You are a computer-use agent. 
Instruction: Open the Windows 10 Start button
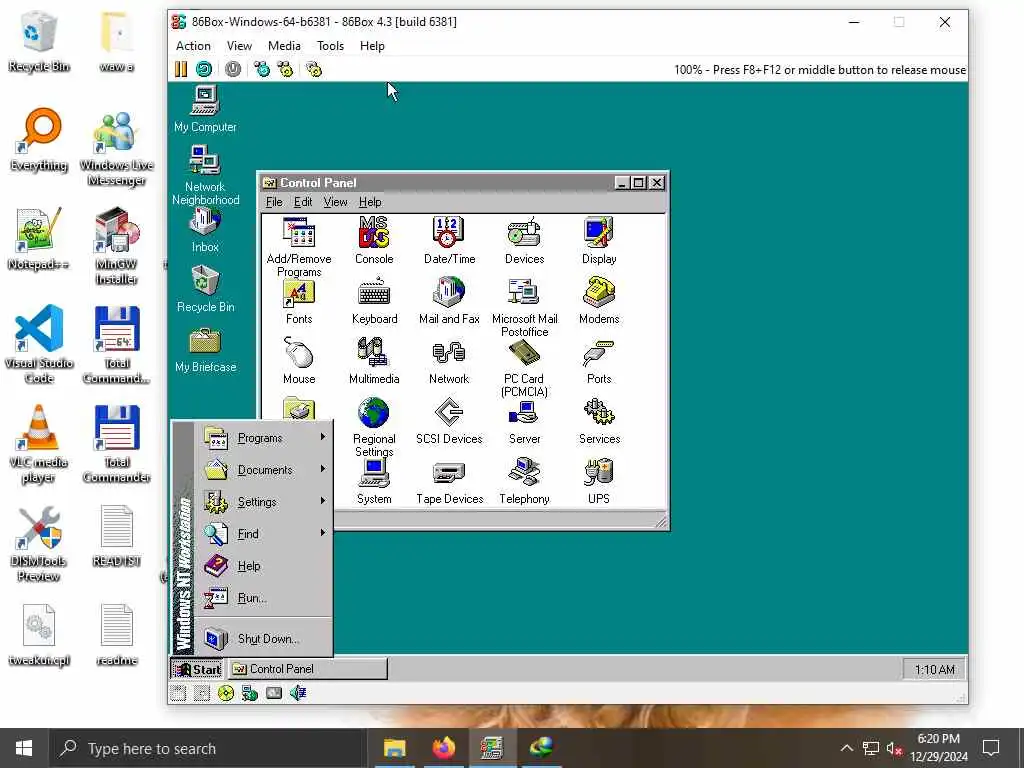pyautogui.click(x=24, y=748)
